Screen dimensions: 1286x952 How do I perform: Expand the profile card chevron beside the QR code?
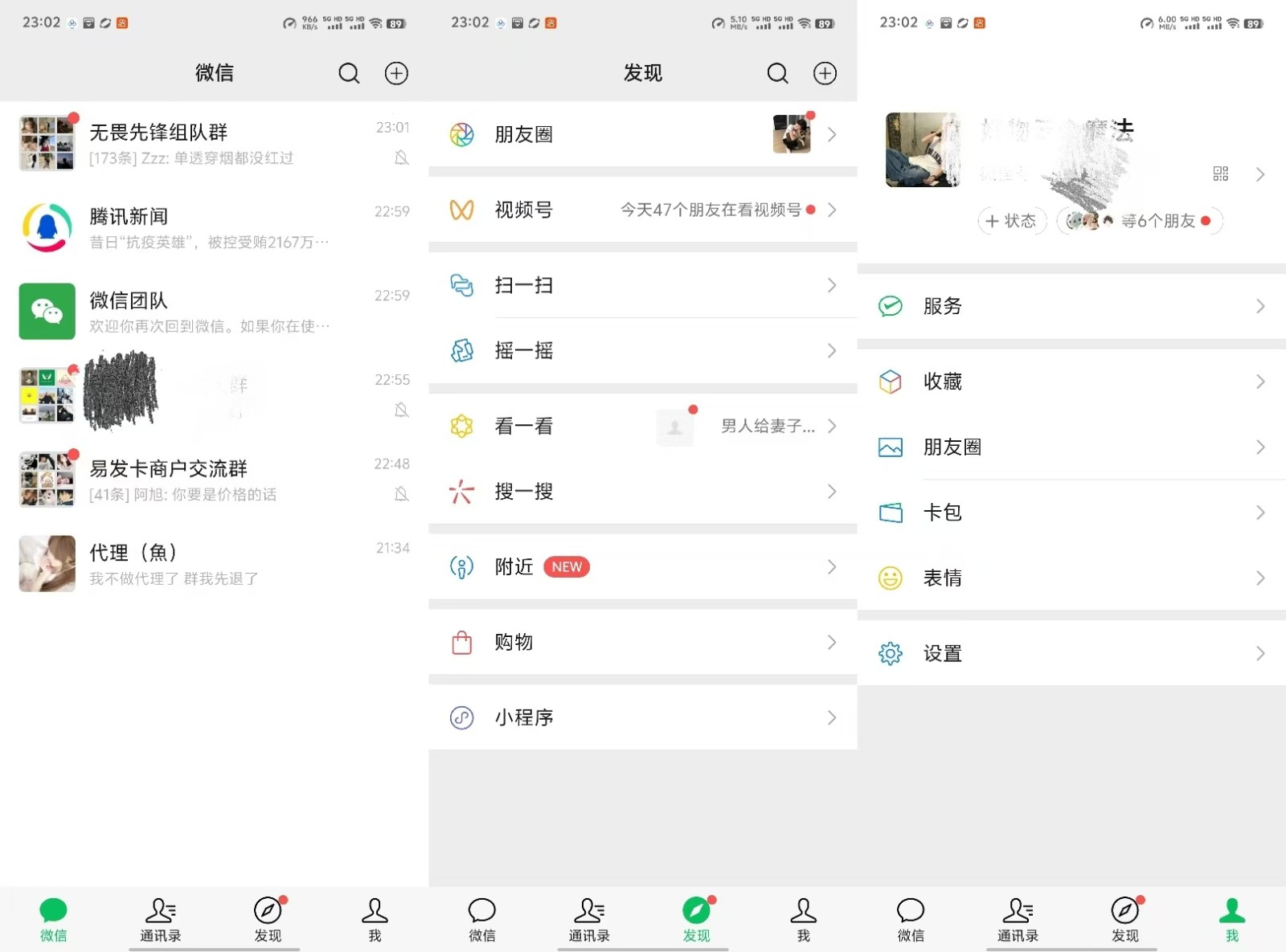1260,174
